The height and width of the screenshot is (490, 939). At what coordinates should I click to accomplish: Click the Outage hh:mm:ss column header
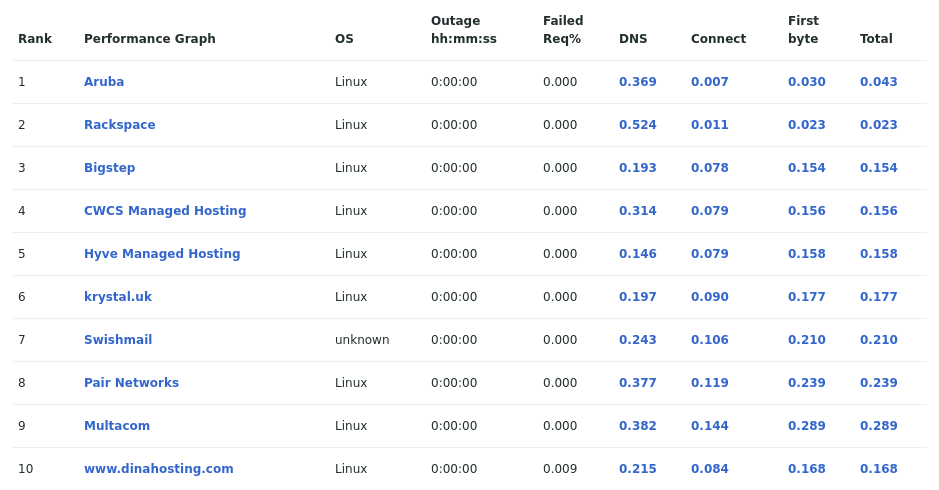pyautogui.click(x=464, y=30)
